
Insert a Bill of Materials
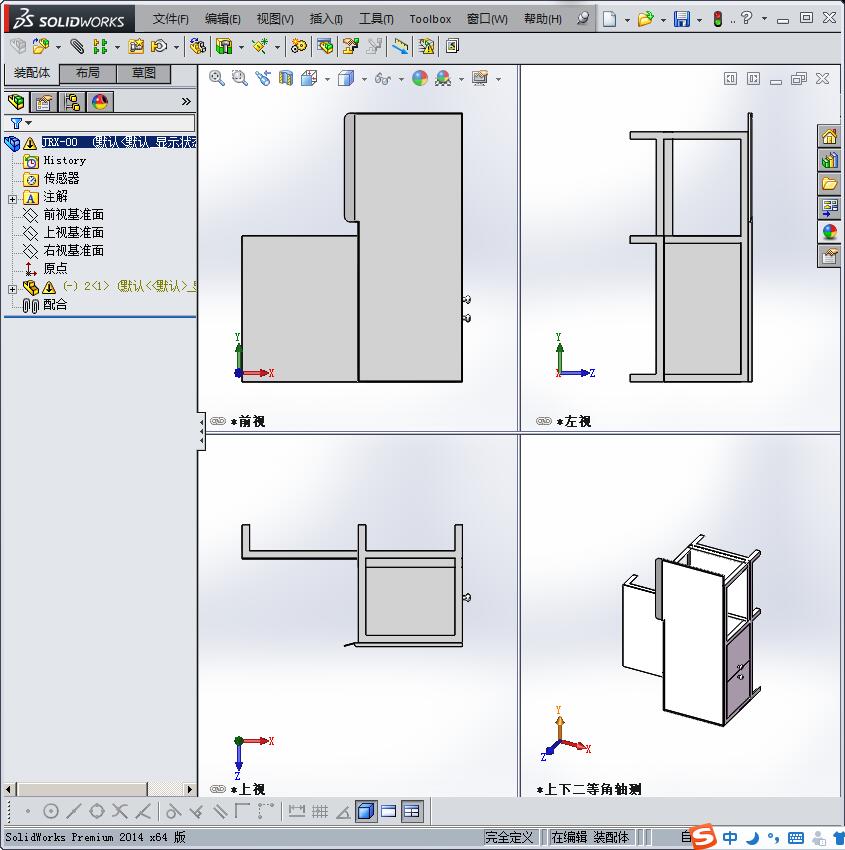point(325,47)
